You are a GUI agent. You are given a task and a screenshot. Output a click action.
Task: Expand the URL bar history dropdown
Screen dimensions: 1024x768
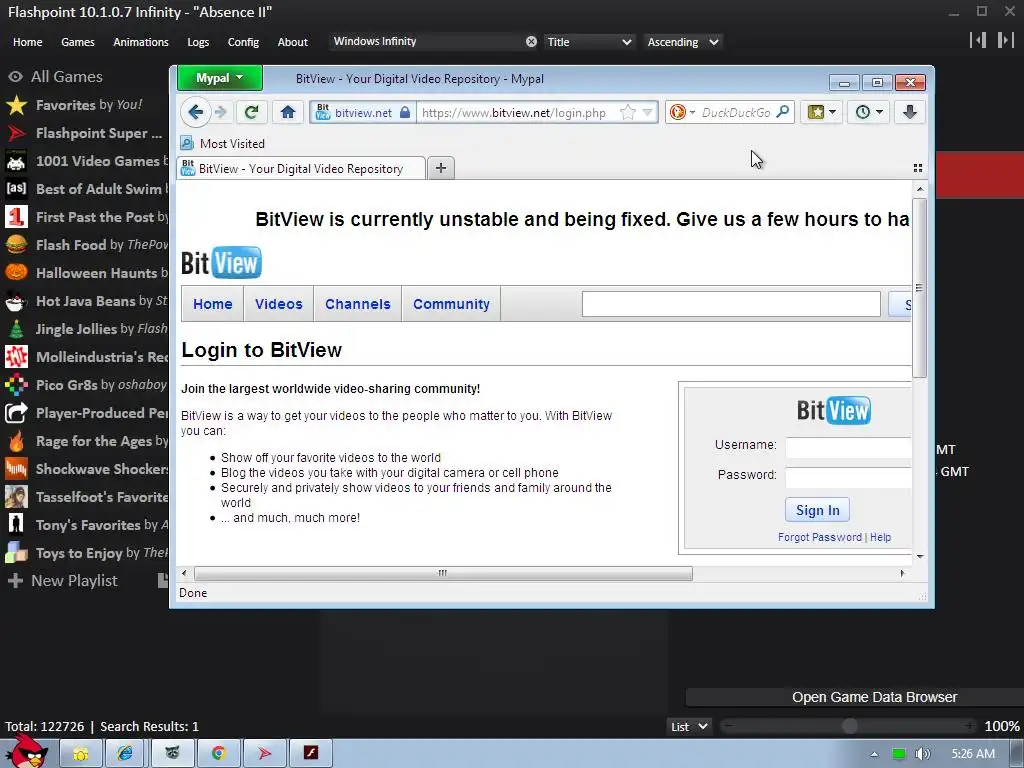[x=647, y=112]
